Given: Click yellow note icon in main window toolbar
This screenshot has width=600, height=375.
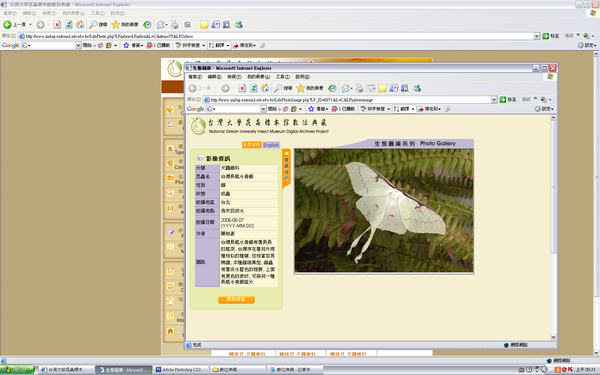Looking at the screenshot, I should coord(204,25).
